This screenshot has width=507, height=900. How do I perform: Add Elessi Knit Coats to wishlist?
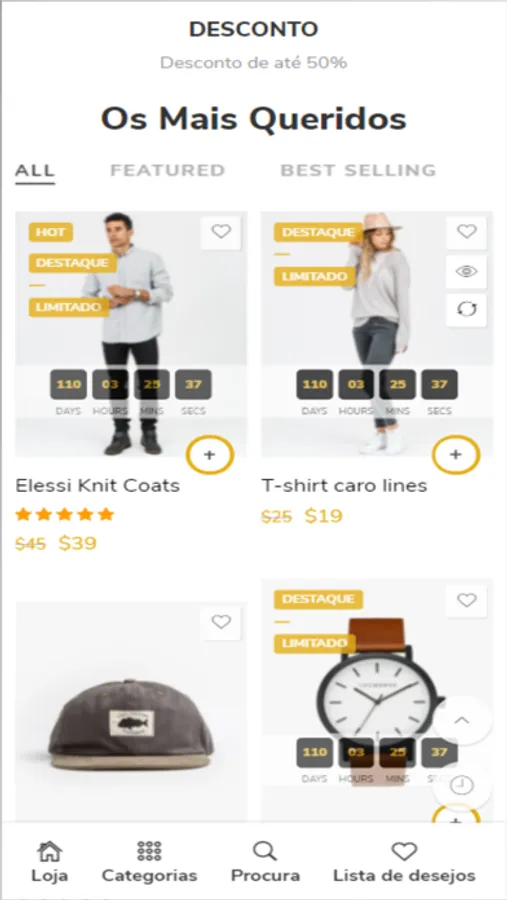point(221,232)
